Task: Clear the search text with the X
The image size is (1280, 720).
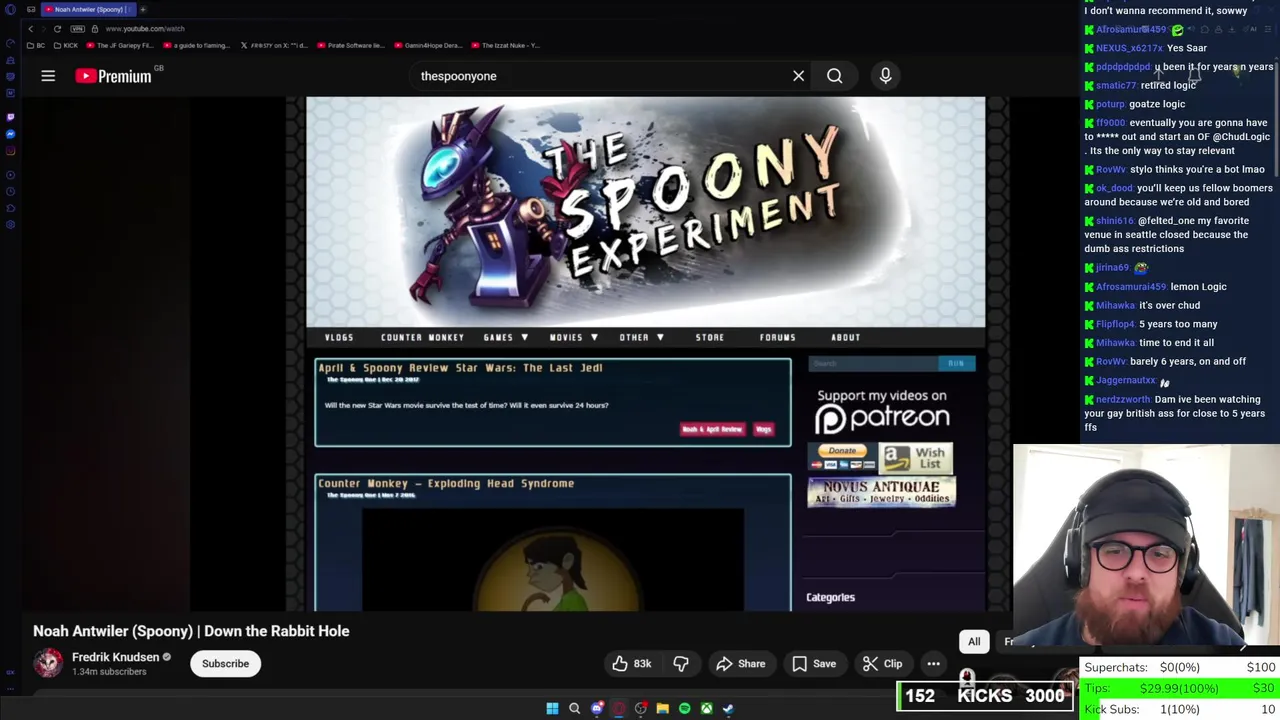Action: click(798, 76)
